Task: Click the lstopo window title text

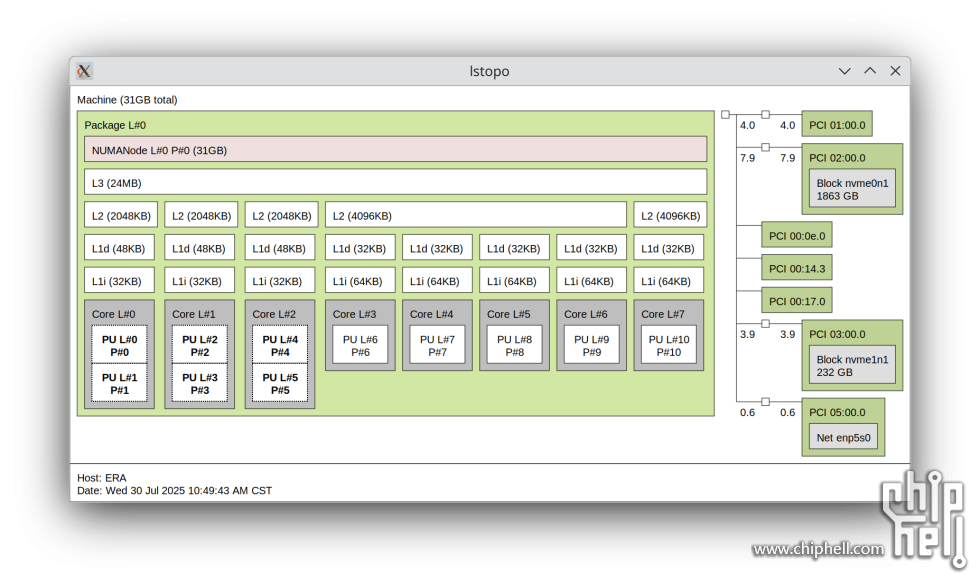Action: pos(489,71)
